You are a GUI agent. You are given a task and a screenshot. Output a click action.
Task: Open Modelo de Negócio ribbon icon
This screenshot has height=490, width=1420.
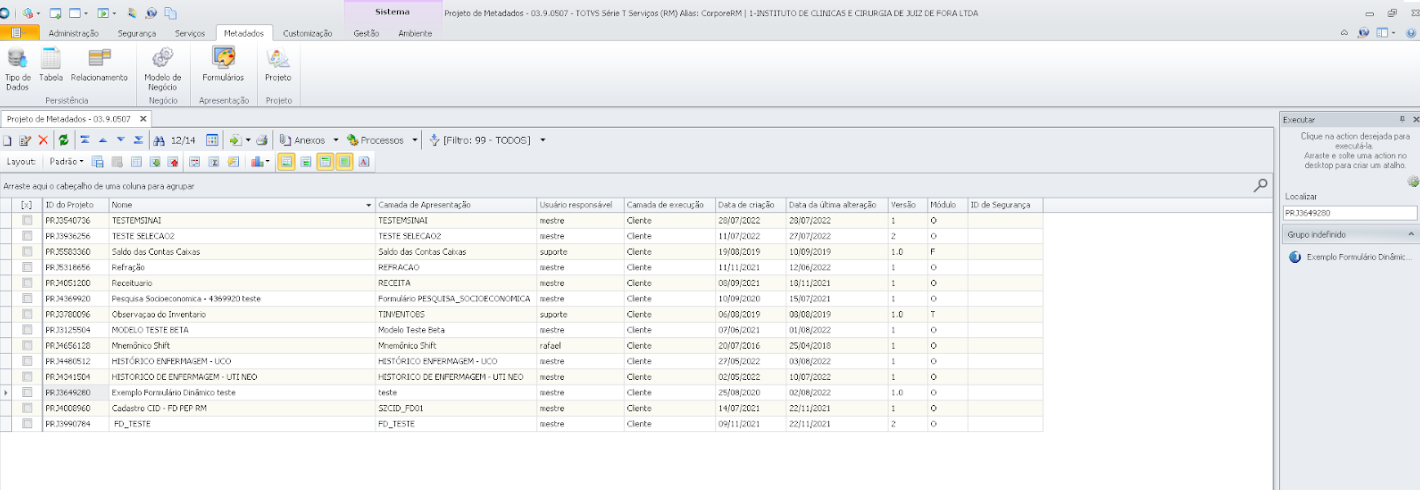tap(162, 68)
